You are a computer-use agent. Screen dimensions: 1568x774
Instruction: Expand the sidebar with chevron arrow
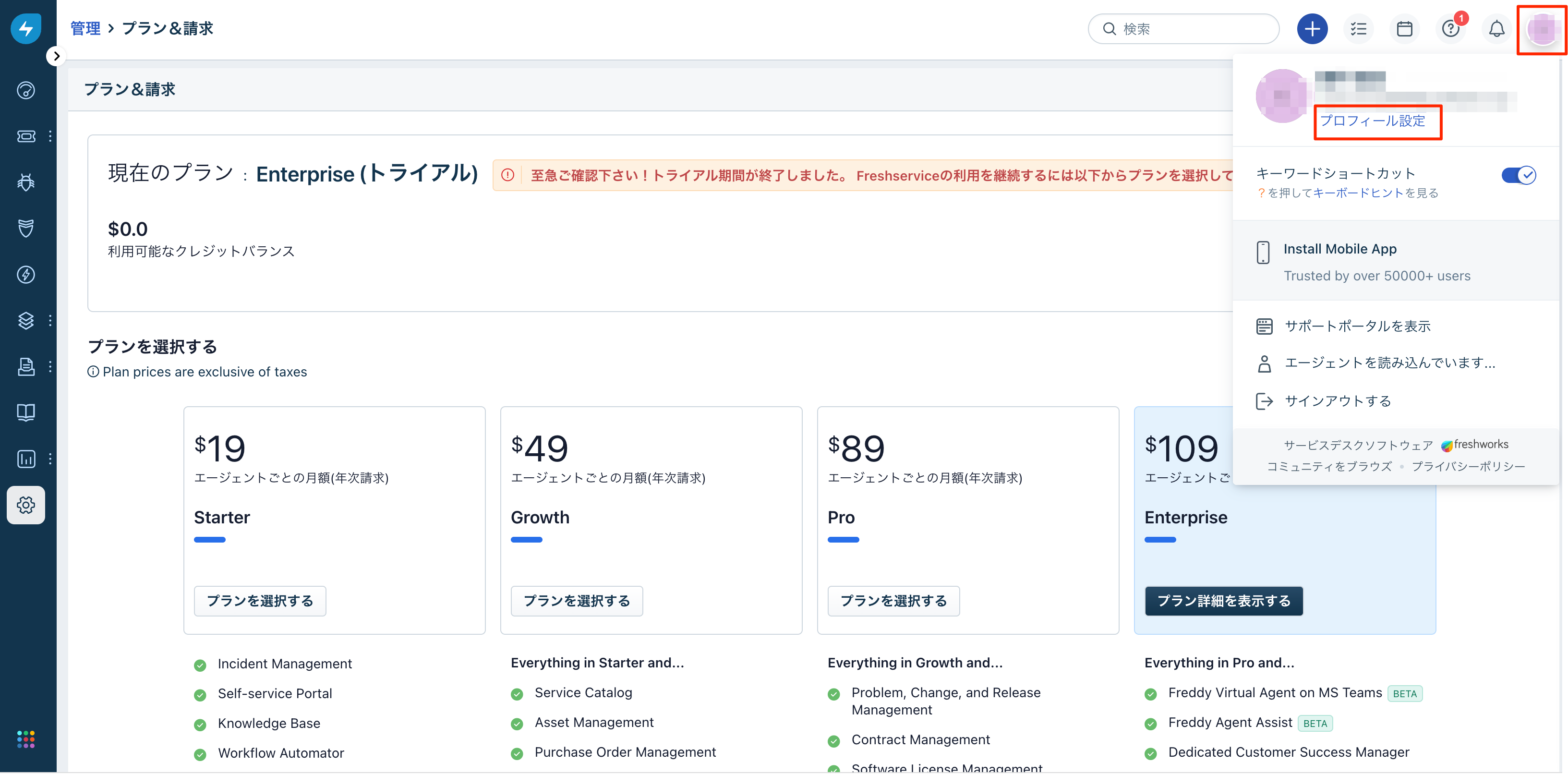coord(56,57)
